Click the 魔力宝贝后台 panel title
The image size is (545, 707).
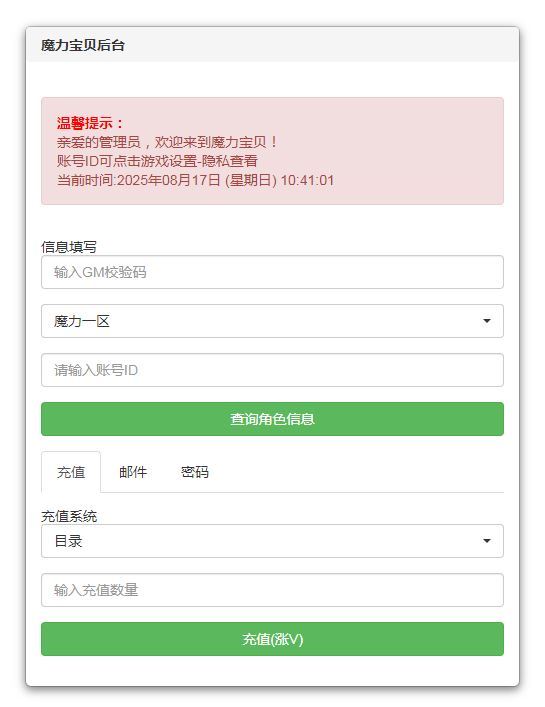pos(83,45)
